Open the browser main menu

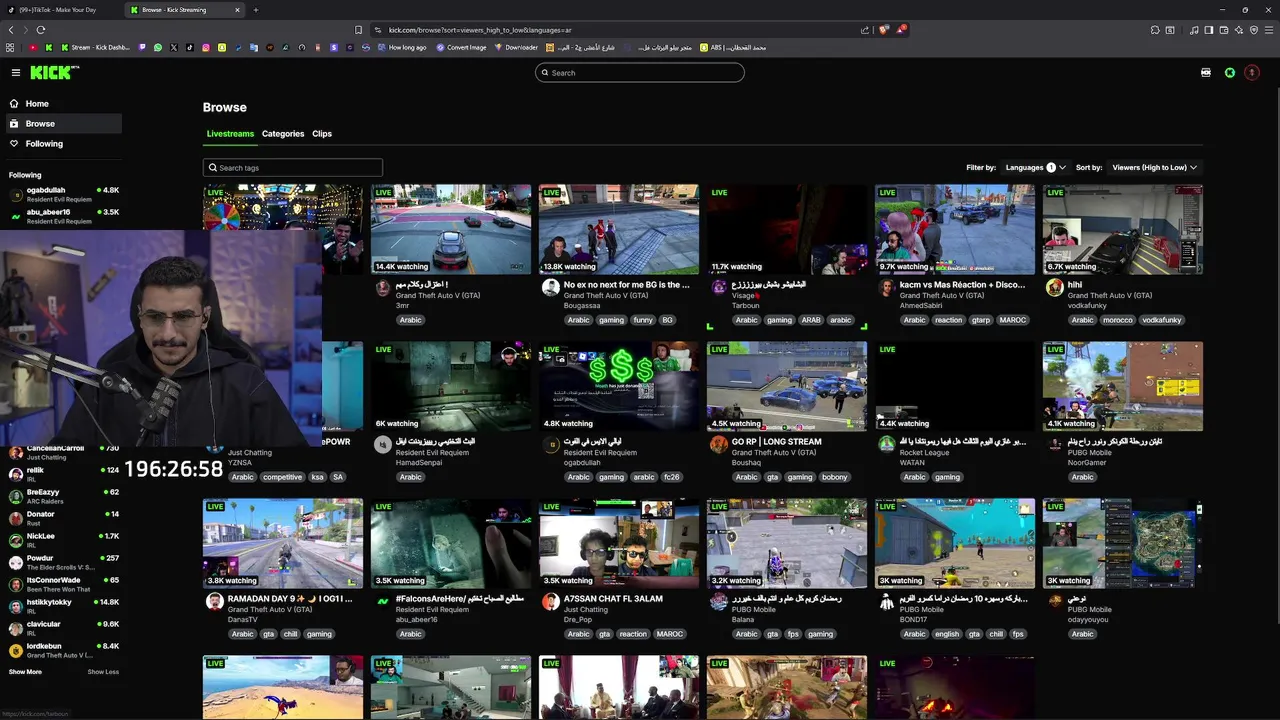tap(1268, 30)
